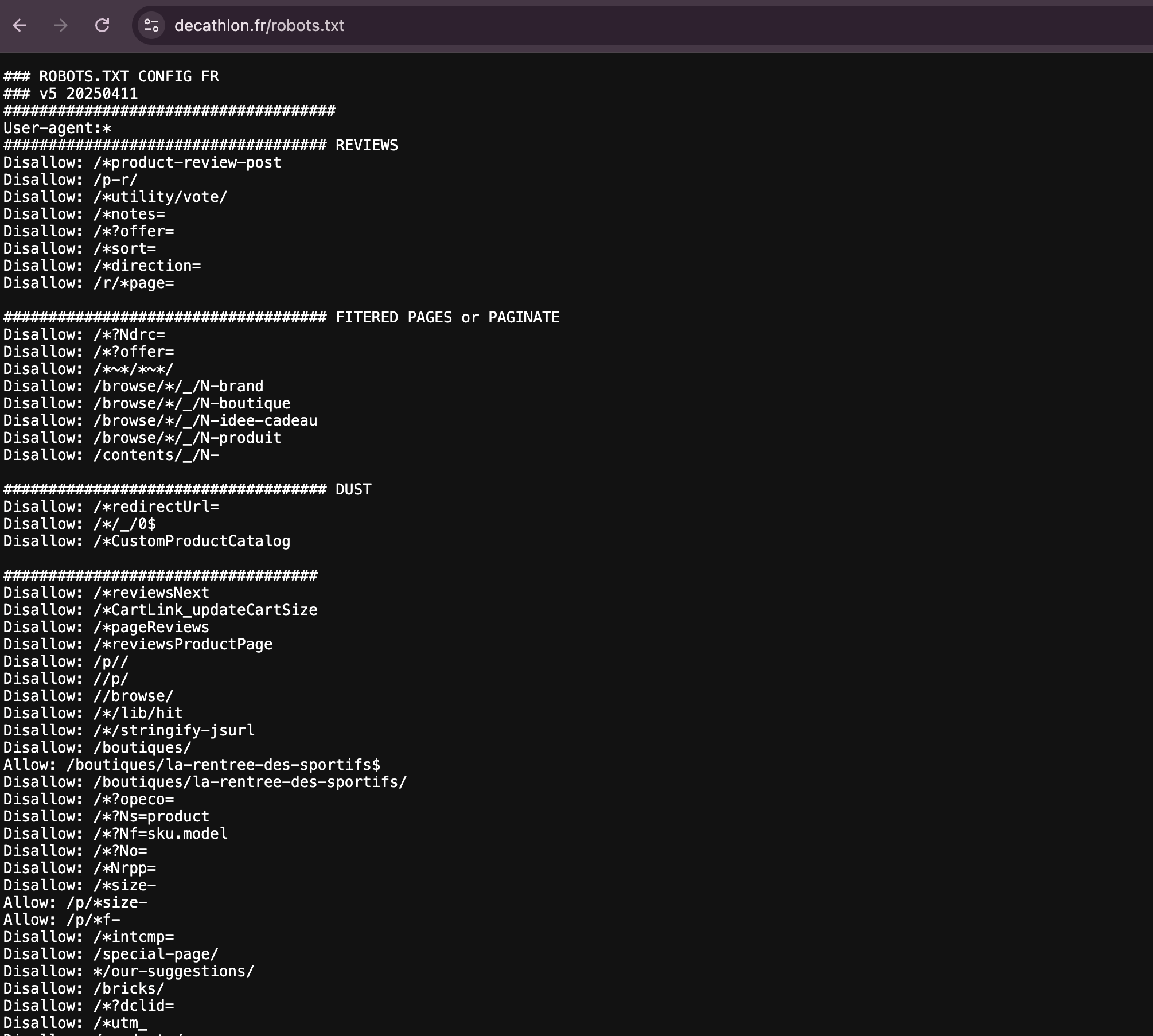
Task: Click "Disallow: /*utility/vote/"
Action: 115,197
